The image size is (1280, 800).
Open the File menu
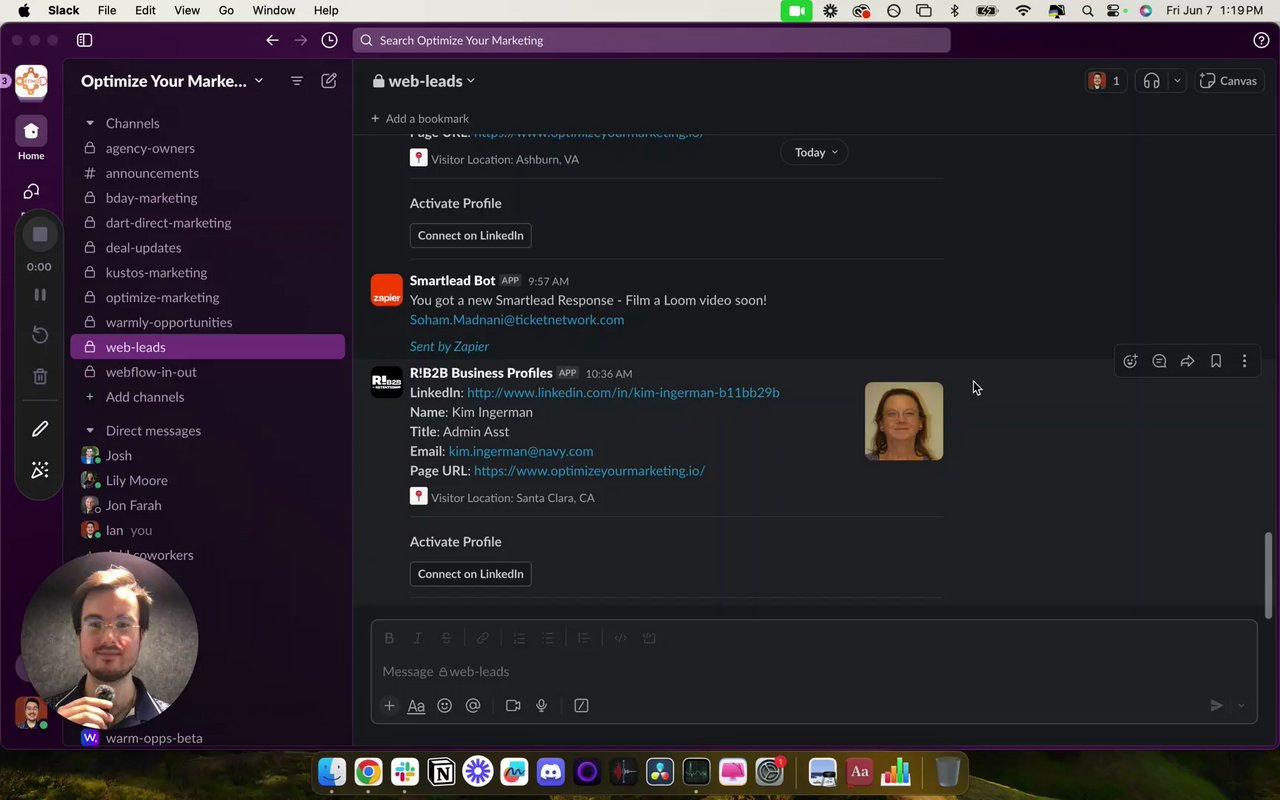(x=107, y=10)
